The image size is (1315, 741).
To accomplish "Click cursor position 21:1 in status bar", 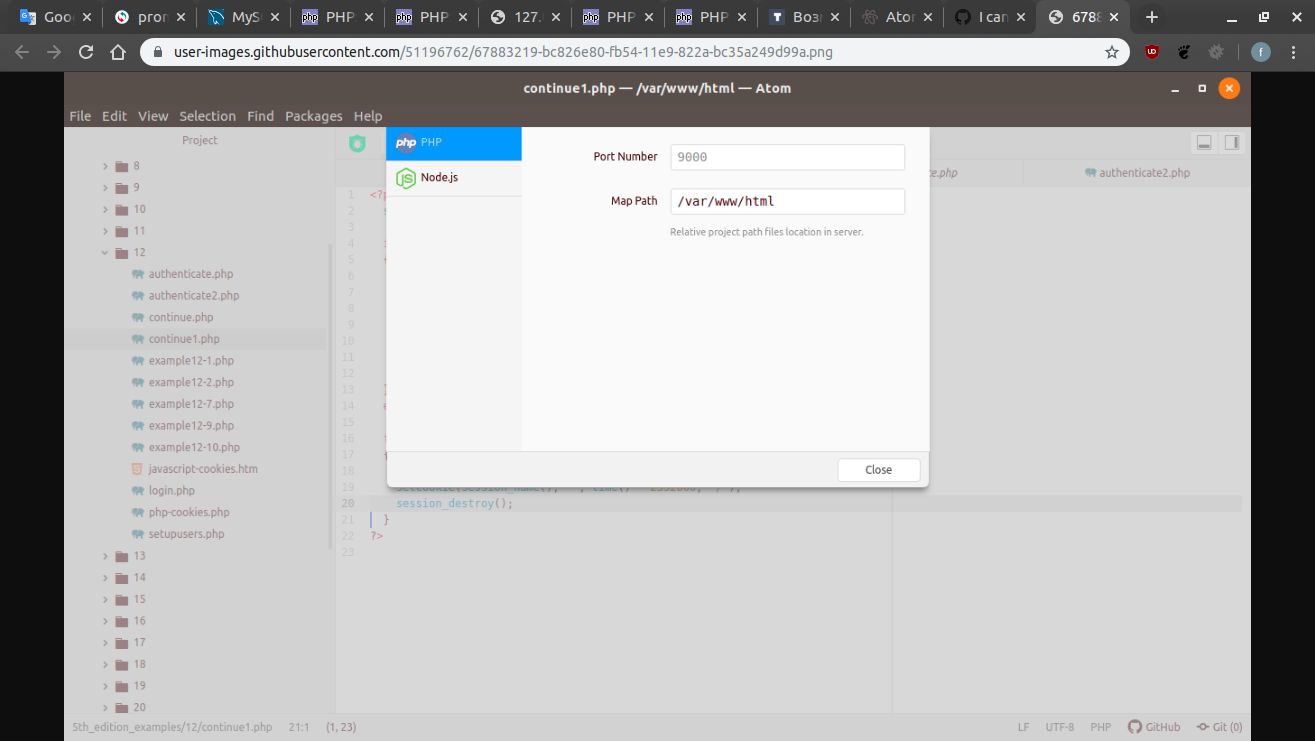I will pos(299,727).
